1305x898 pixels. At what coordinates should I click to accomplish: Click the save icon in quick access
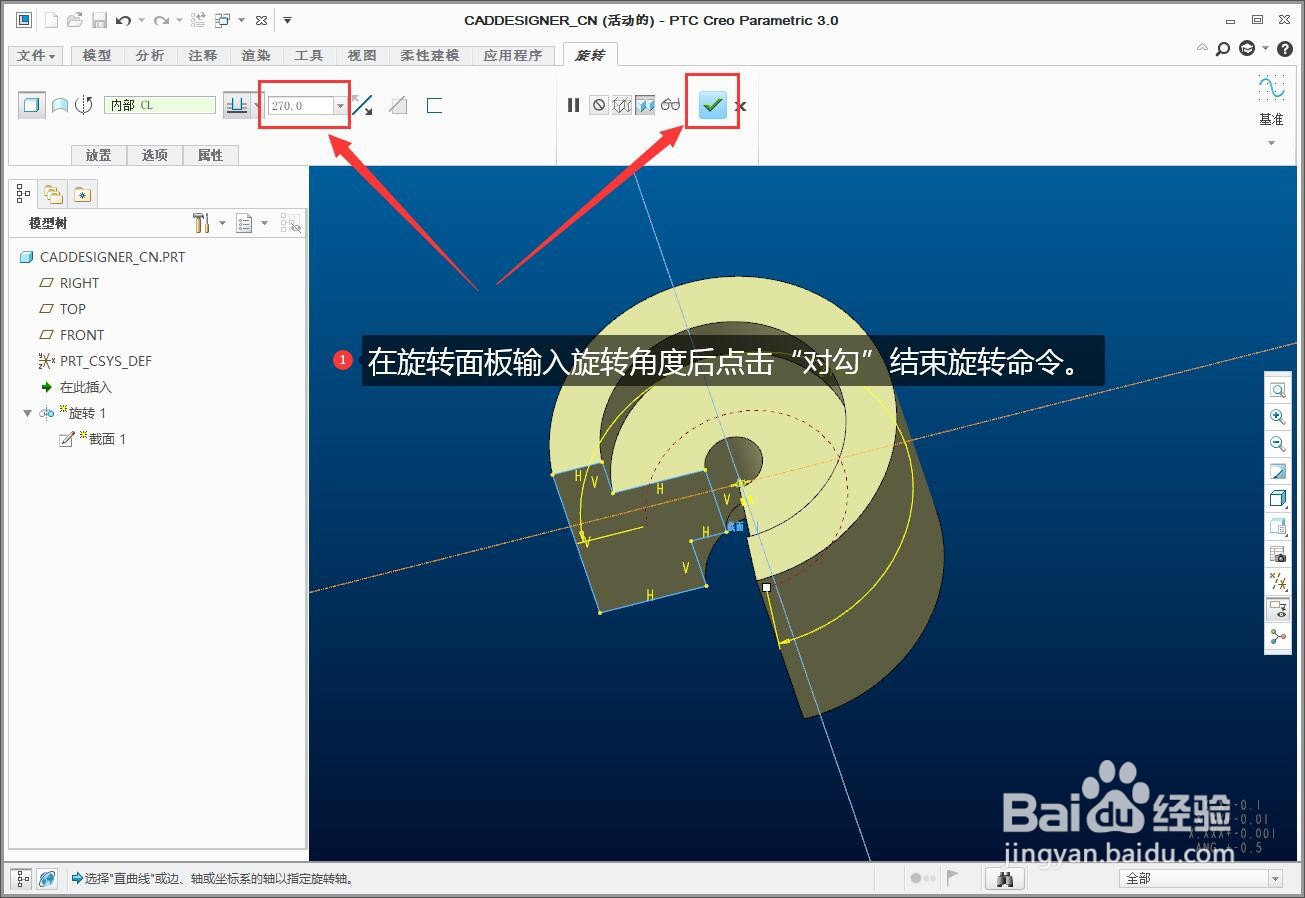[99, 20]
